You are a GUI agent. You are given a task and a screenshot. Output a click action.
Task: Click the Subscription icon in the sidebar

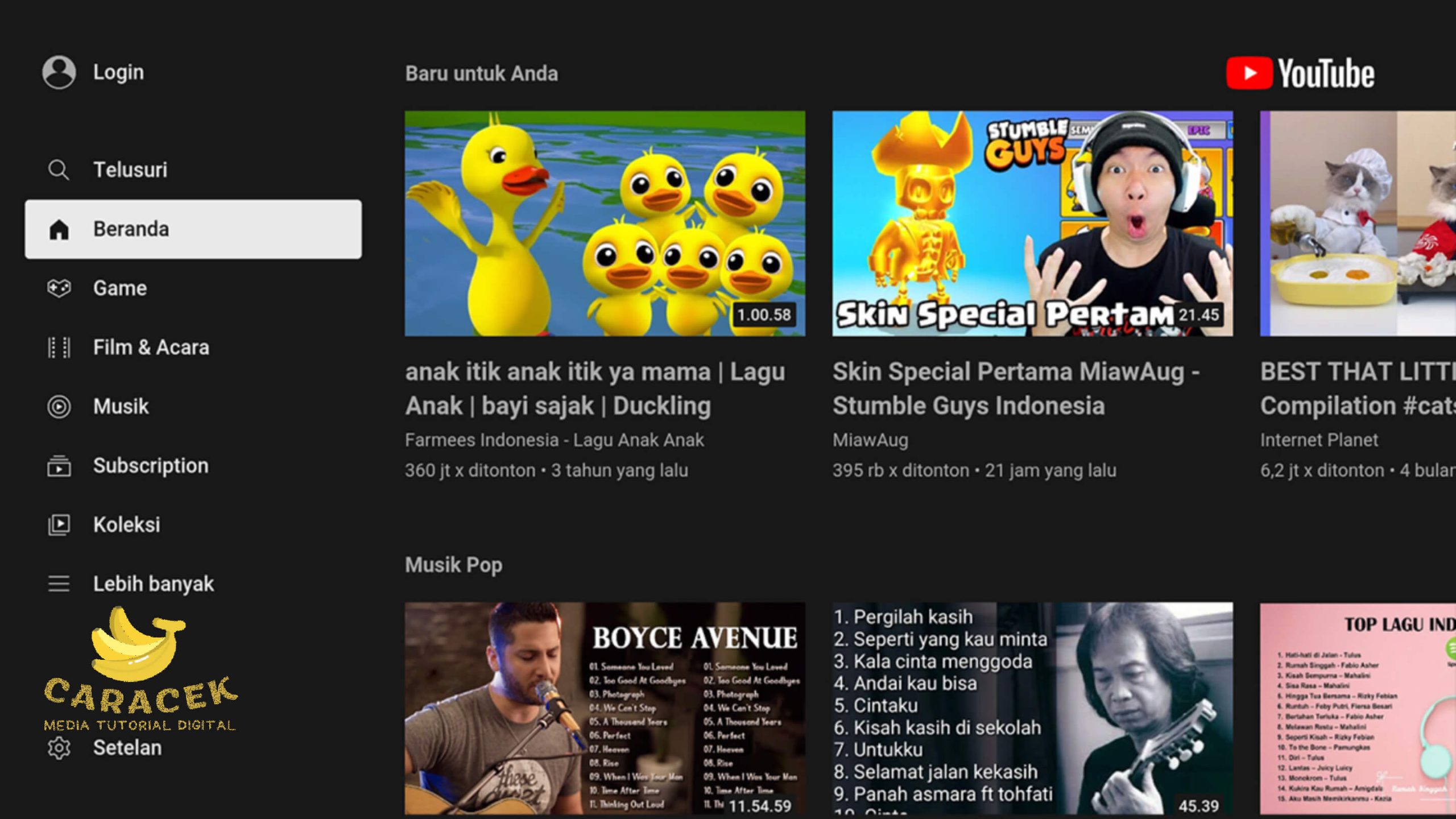tap(59, 466)
